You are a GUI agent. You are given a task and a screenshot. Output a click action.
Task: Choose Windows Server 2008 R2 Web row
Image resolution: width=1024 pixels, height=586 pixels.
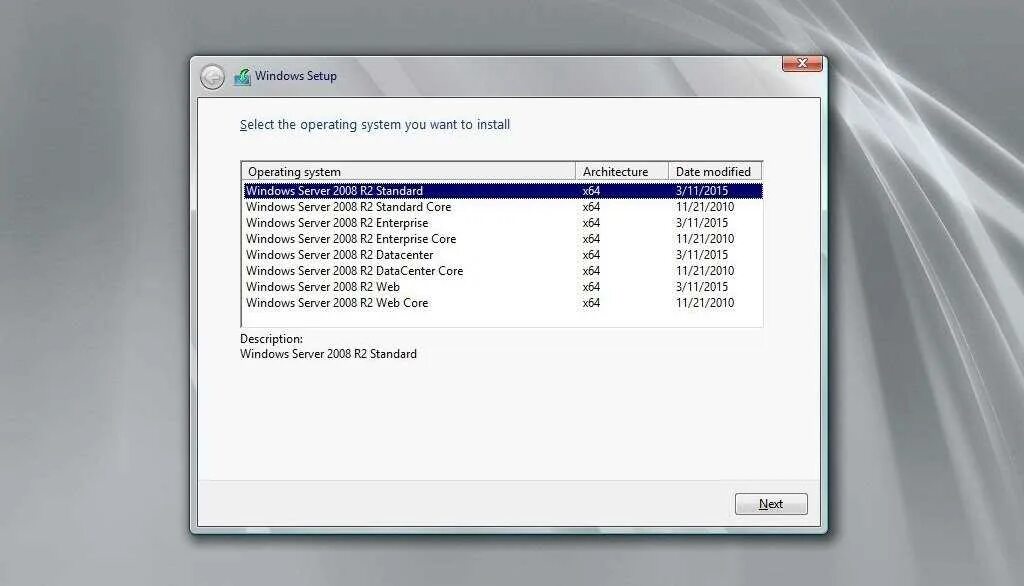pyautogui.click(x=503, y=287)
